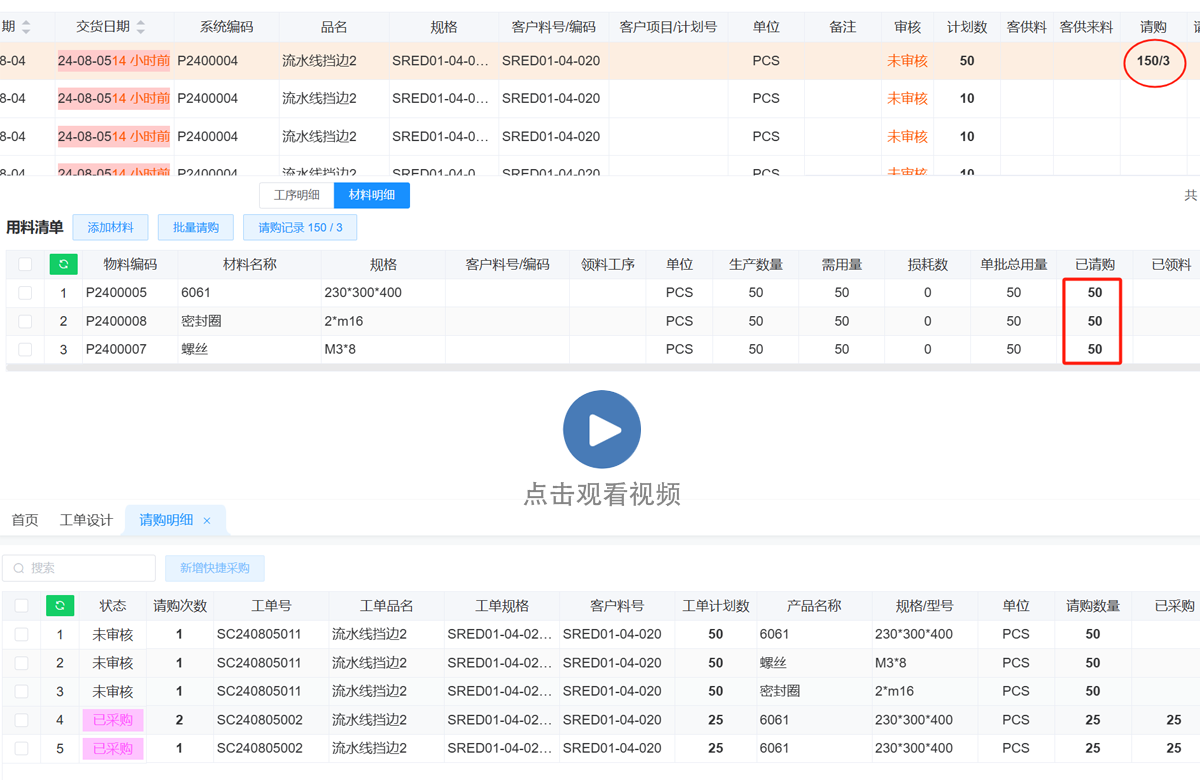Viewport: 1200px width, 780px height.
Task: Select all rows in purchase request list
Action: pos(22,606)
